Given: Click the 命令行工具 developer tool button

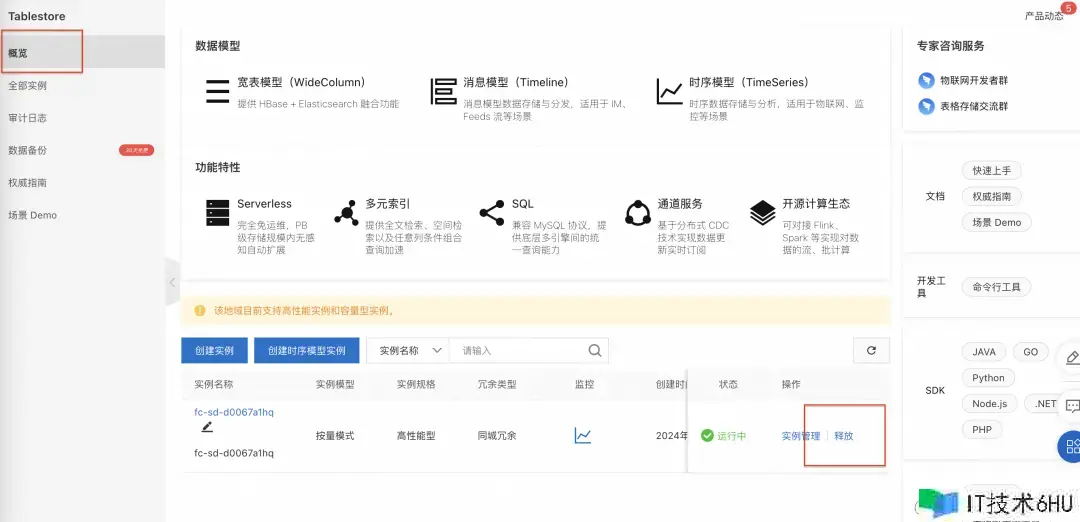Looking at the screenshot, I should (x=996, y=287).
